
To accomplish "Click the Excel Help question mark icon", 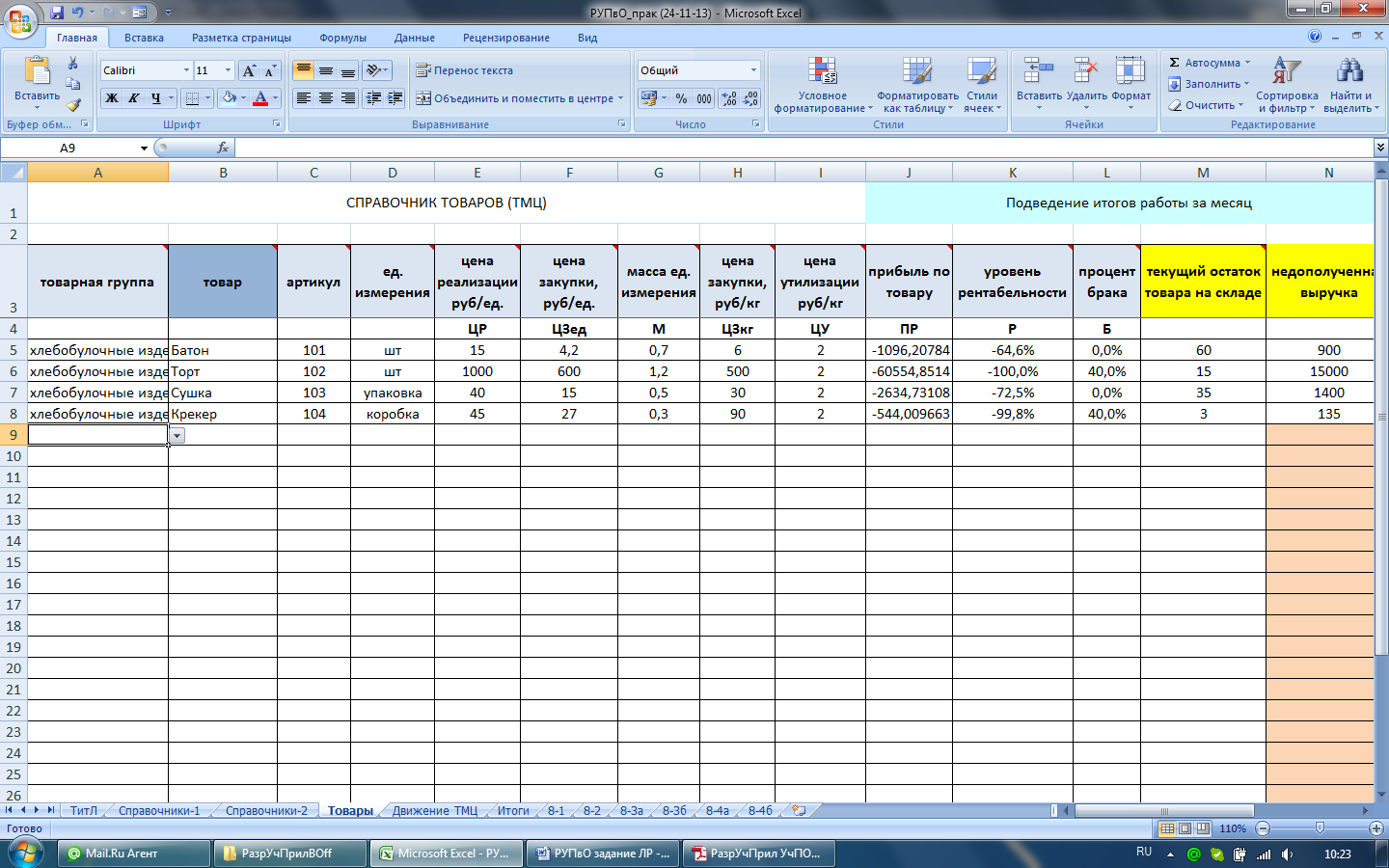I will 1315,37.
